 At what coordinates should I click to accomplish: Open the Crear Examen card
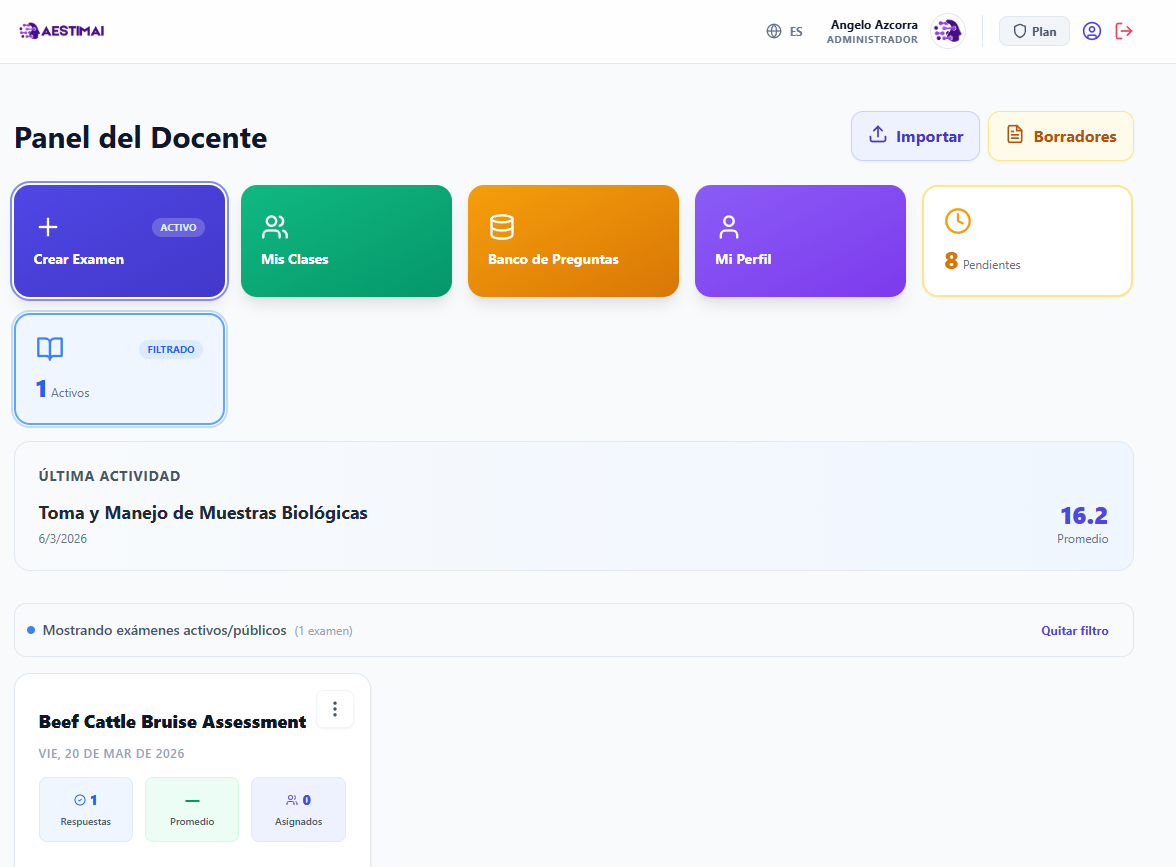point(120,241)
